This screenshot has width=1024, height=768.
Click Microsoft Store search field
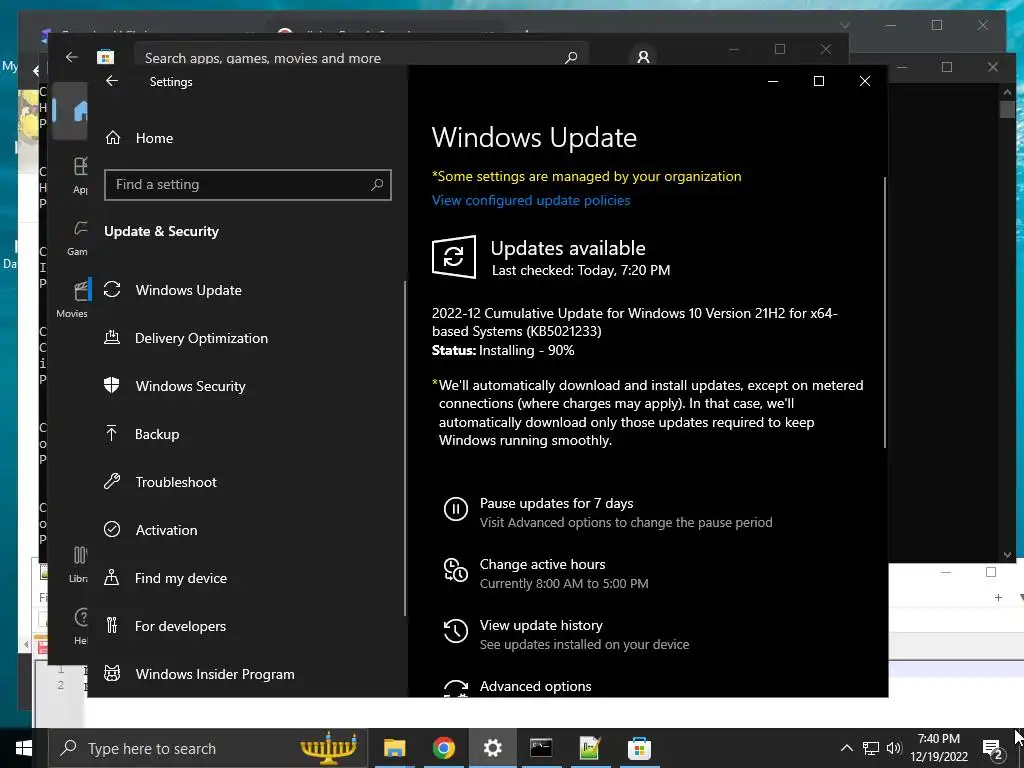click(361, 57)
